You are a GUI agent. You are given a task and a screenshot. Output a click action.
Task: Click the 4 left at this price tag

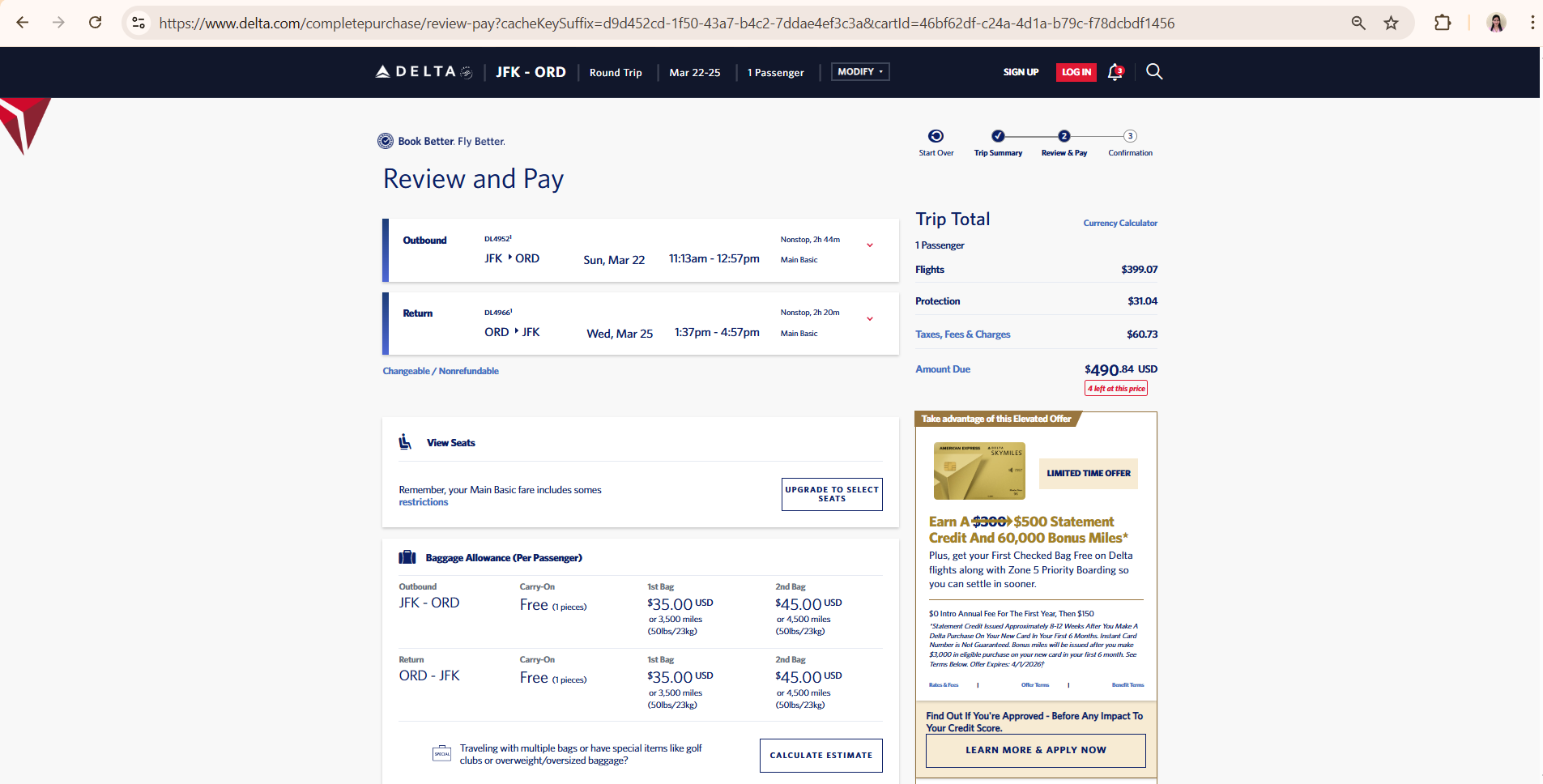(x=1116, y=389)
